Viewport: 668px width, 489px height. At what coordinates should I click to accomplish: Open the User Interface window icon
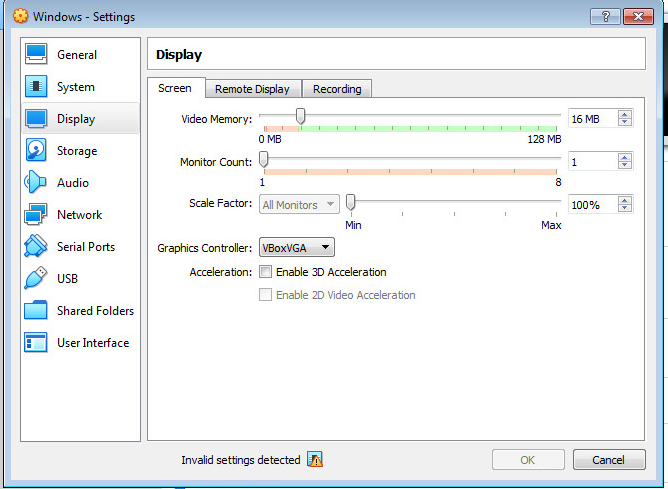click(x=36, y=342)
